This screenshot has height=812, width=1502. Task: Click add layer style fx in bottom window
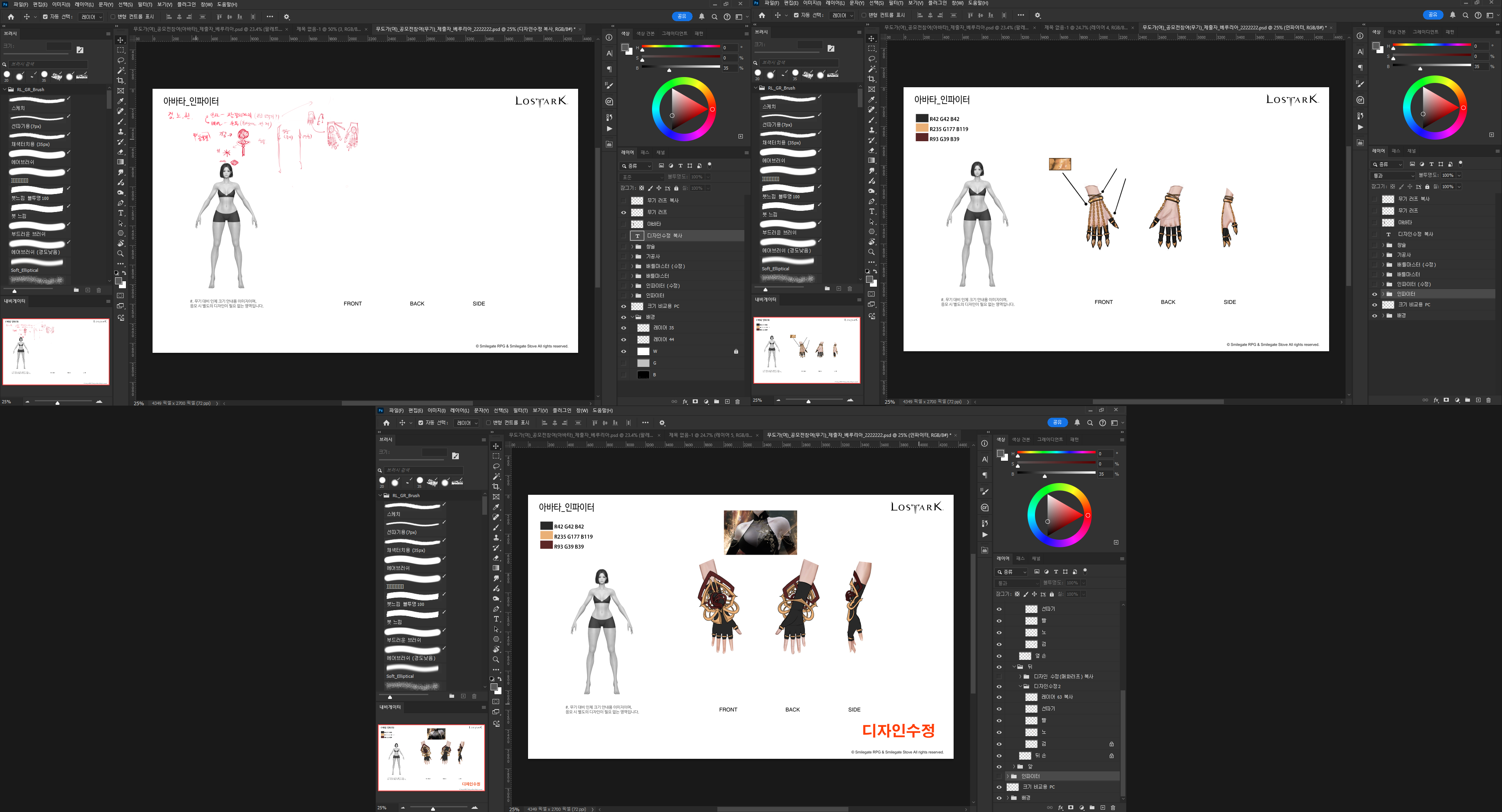(1061, 807)
